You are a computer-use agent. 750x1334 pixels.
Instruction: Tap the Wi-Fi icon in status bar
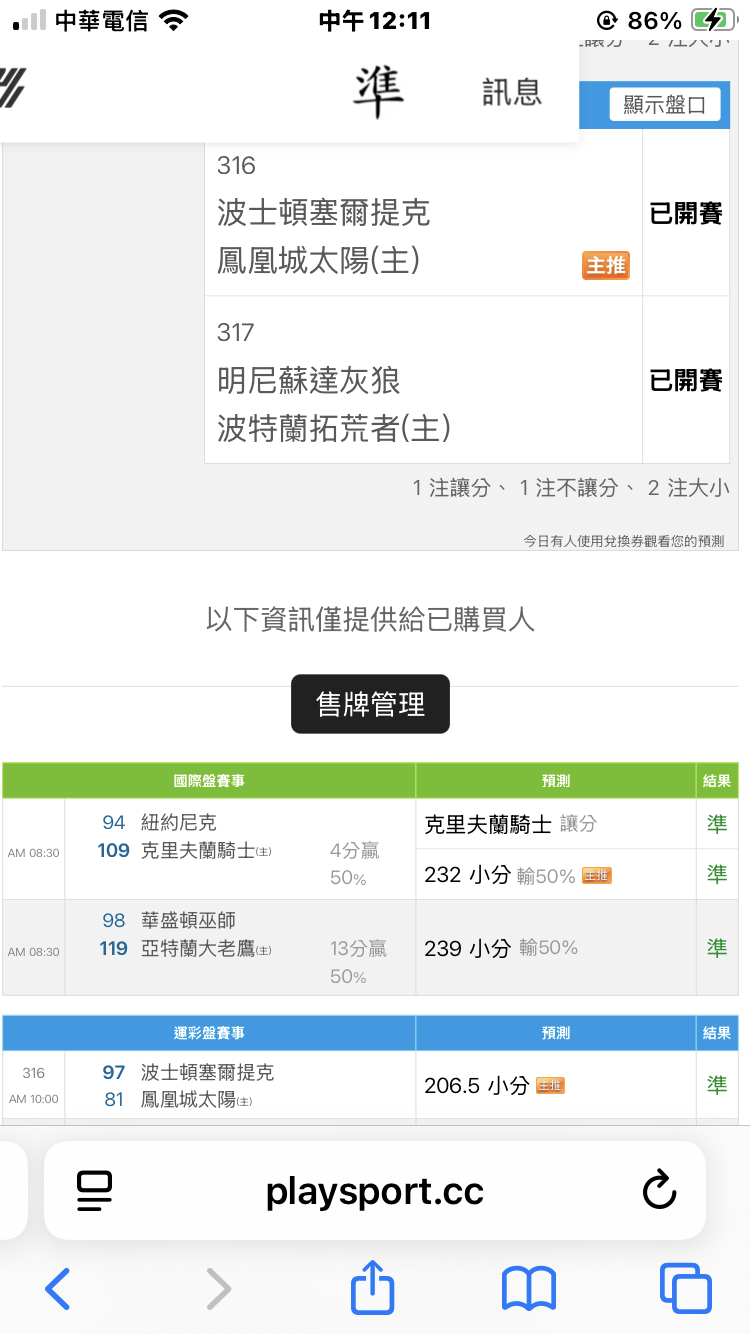pos(174,20)
